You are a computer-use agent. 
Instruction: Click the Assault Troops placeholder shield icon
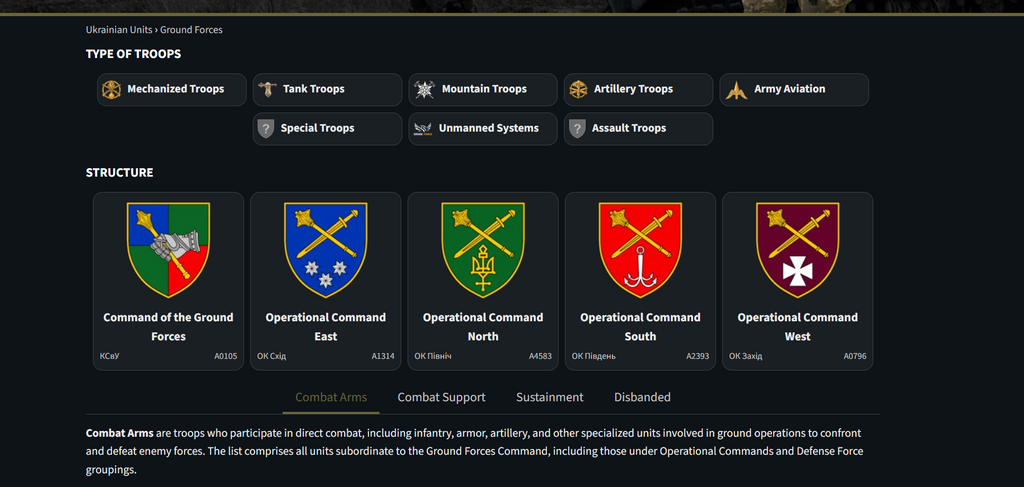(577, 129)
